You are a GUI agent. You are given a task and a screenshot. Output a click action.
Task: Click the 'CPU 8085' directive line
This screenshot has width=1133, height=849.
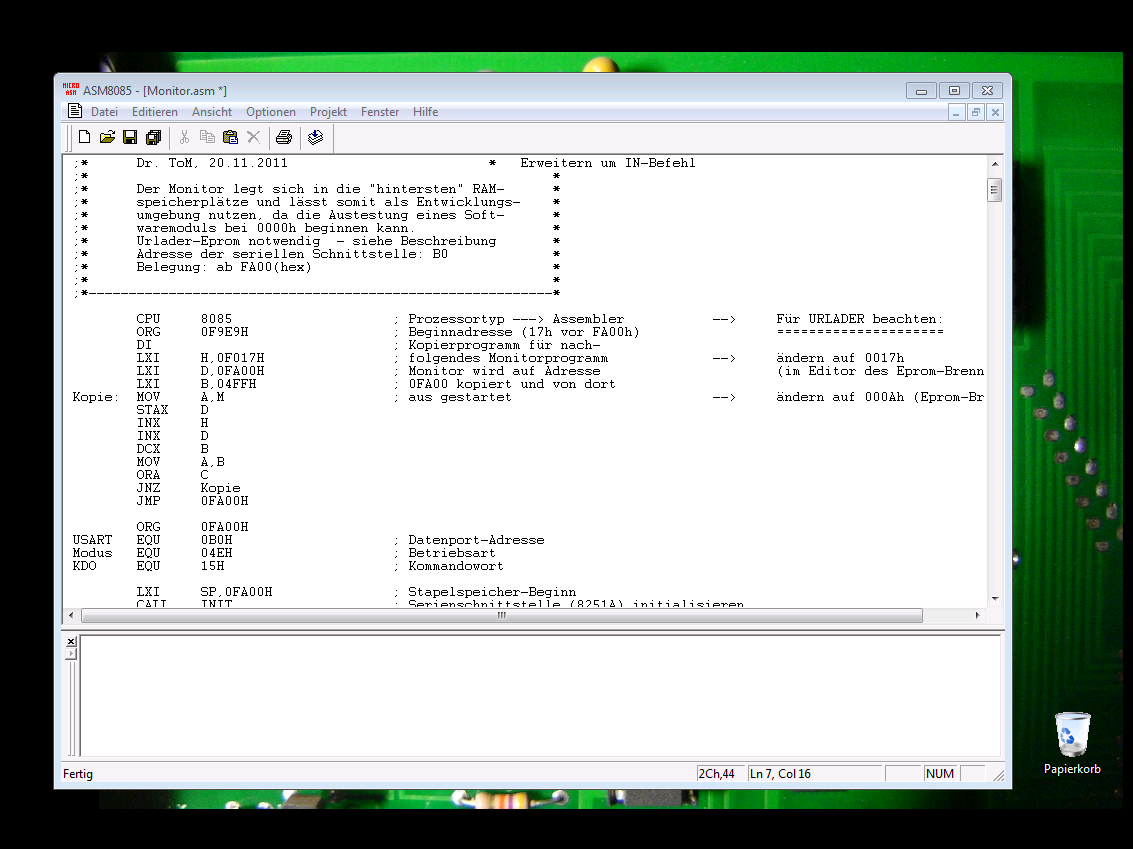click(x=184, y=319)
